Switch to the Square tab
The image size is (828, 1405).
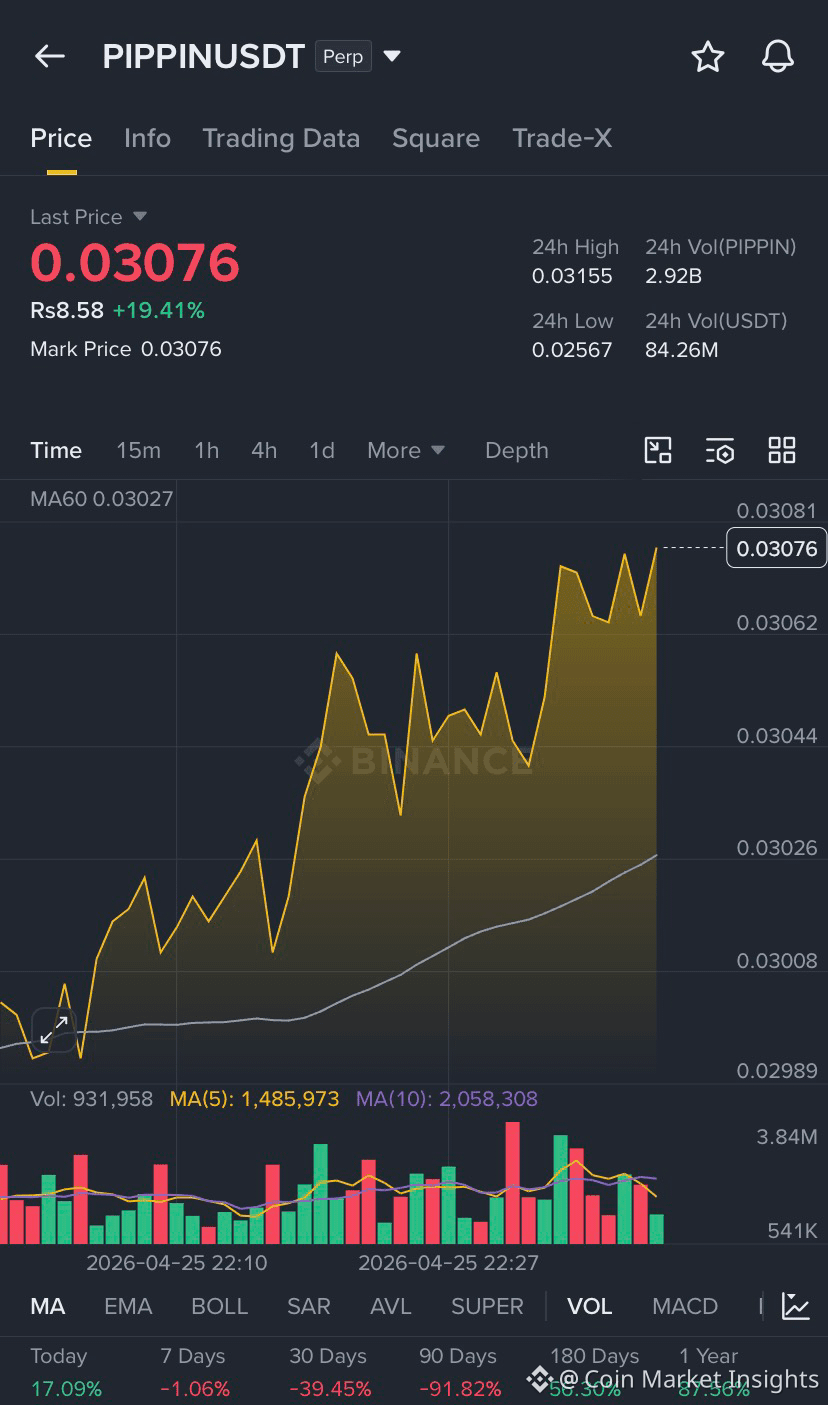pos(436,138)
